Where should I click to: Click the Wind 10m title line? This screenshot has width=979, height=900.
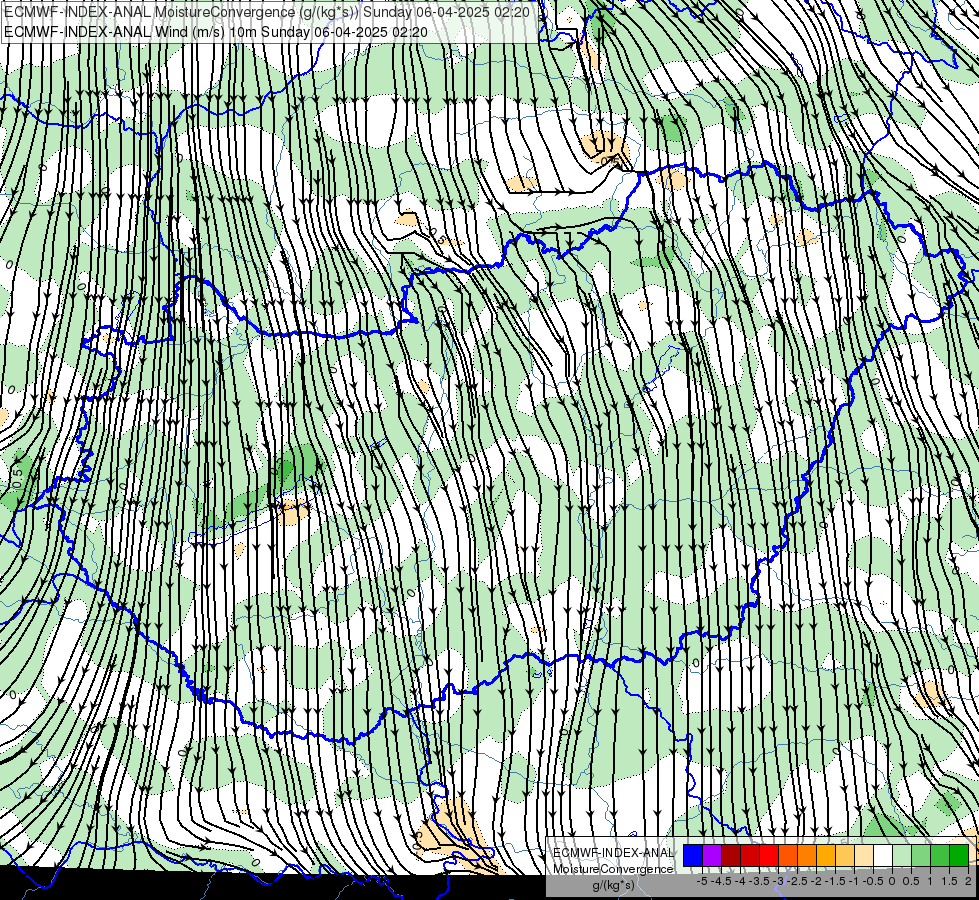click(x=216, y=31)
